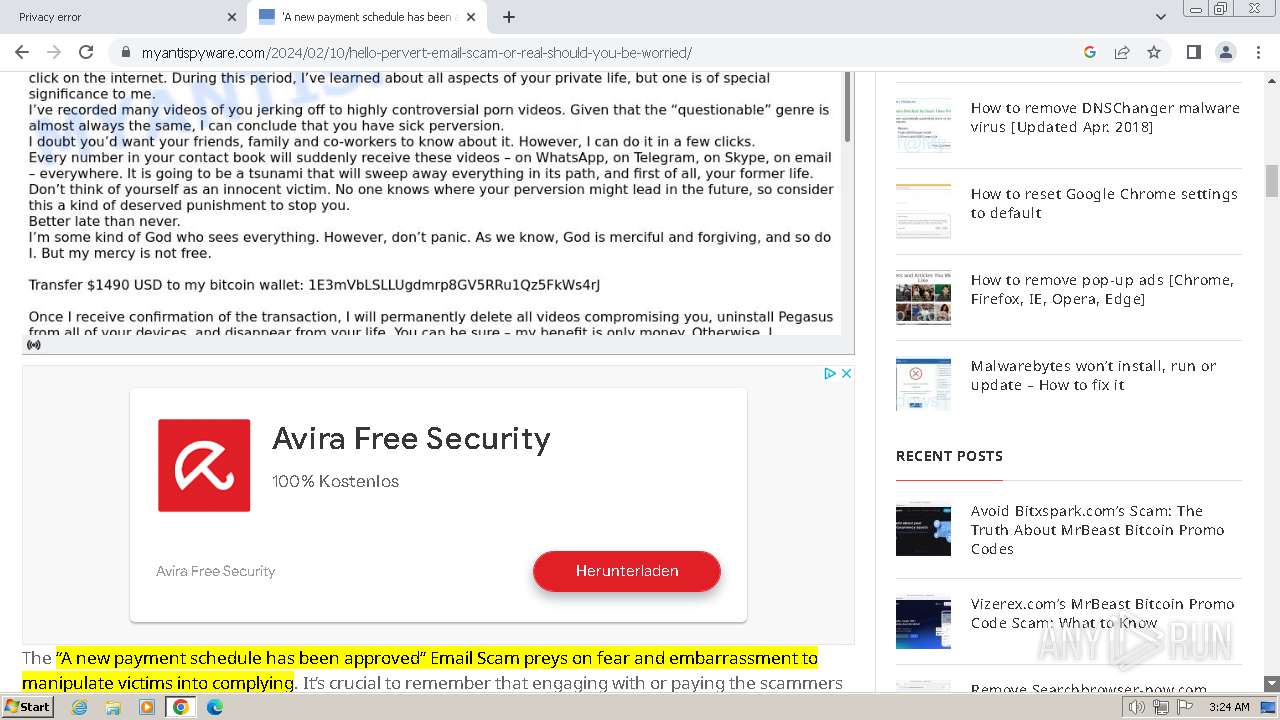
Task: Go back to the previous page
Action: [x=22, y=52]
